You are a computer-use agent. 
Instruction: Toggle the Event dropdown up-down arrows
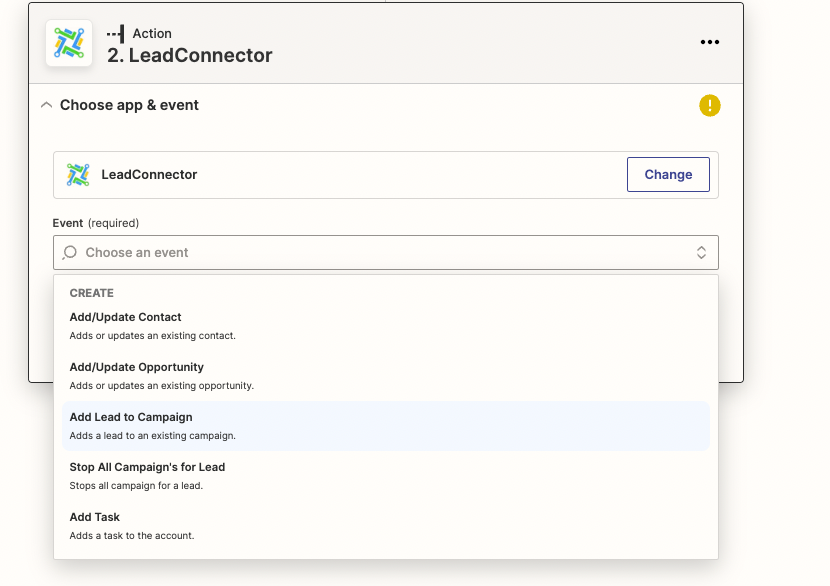[x=701, y=253]
